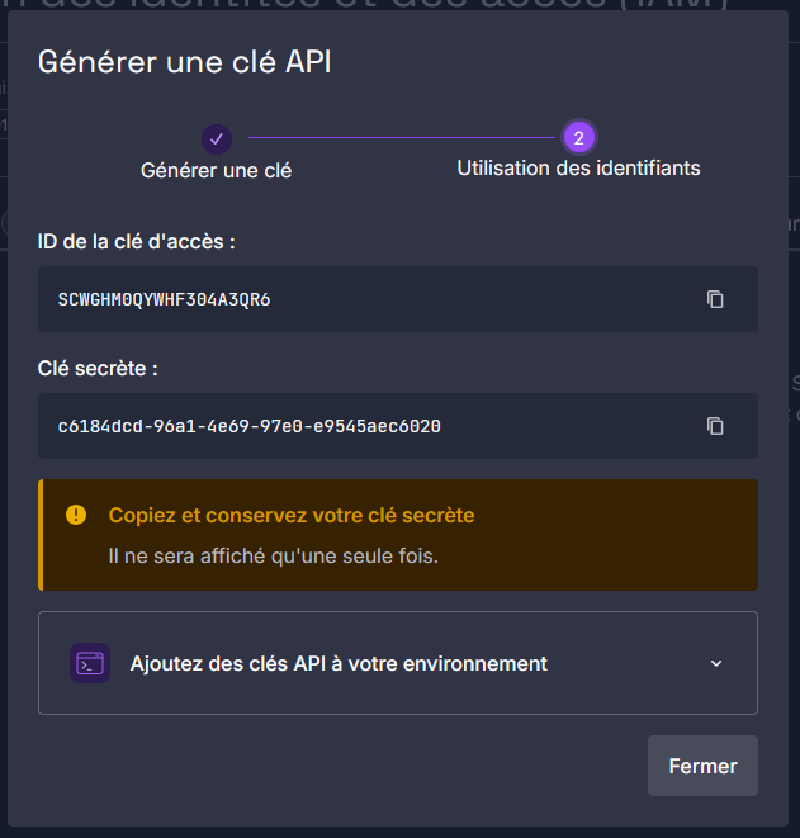Image resolution: width=800 pixels, height=838 pixels.
Task: Click the access key value SCWGHM0QYWHF304A3QR6
Action: click(x=164, y=300)
